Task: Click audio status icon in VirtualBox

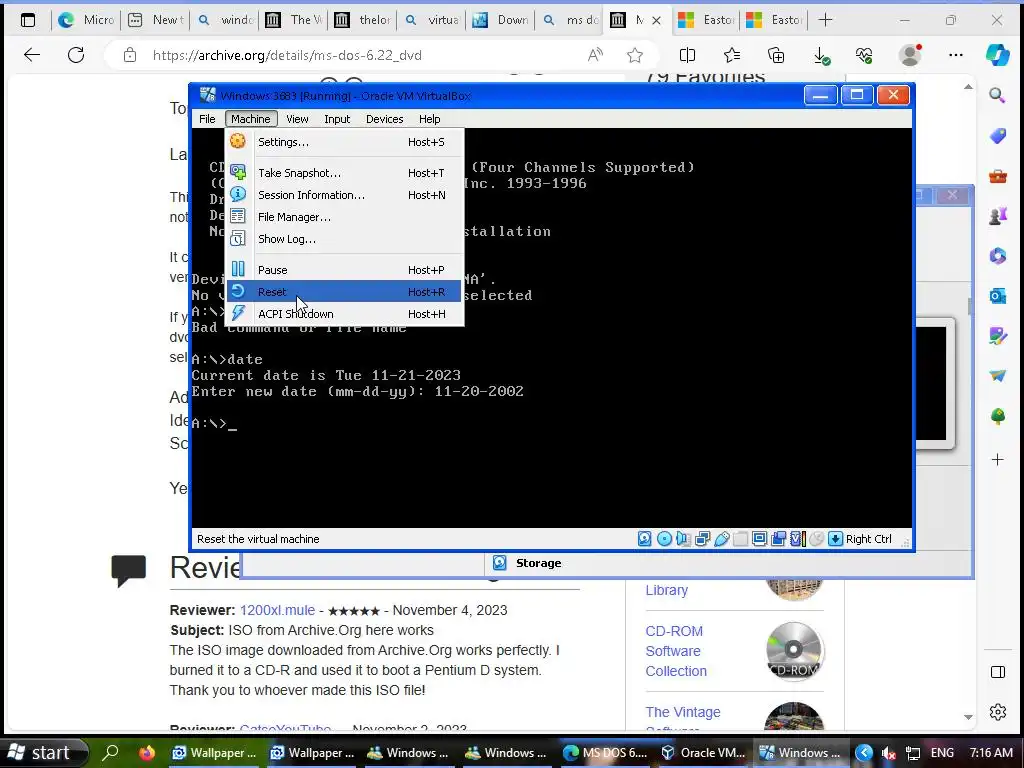Action: coord(683,539)
